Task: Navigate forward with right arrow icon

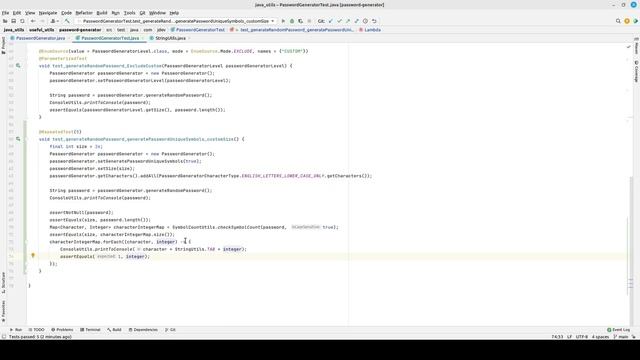Action: (x=42, y=21)
